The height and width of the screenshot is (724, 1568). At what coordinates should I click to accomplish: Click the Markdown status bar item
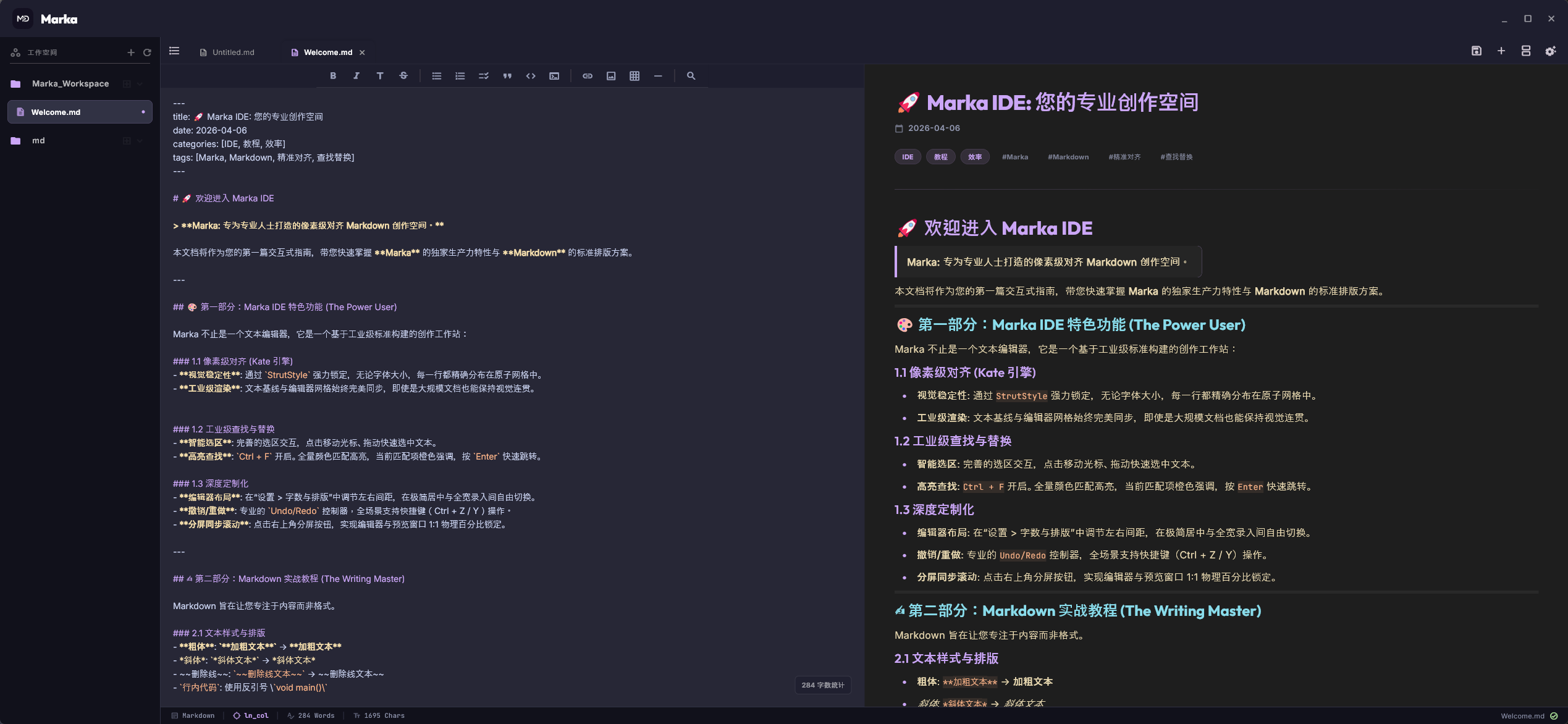(x=193, y=715)
